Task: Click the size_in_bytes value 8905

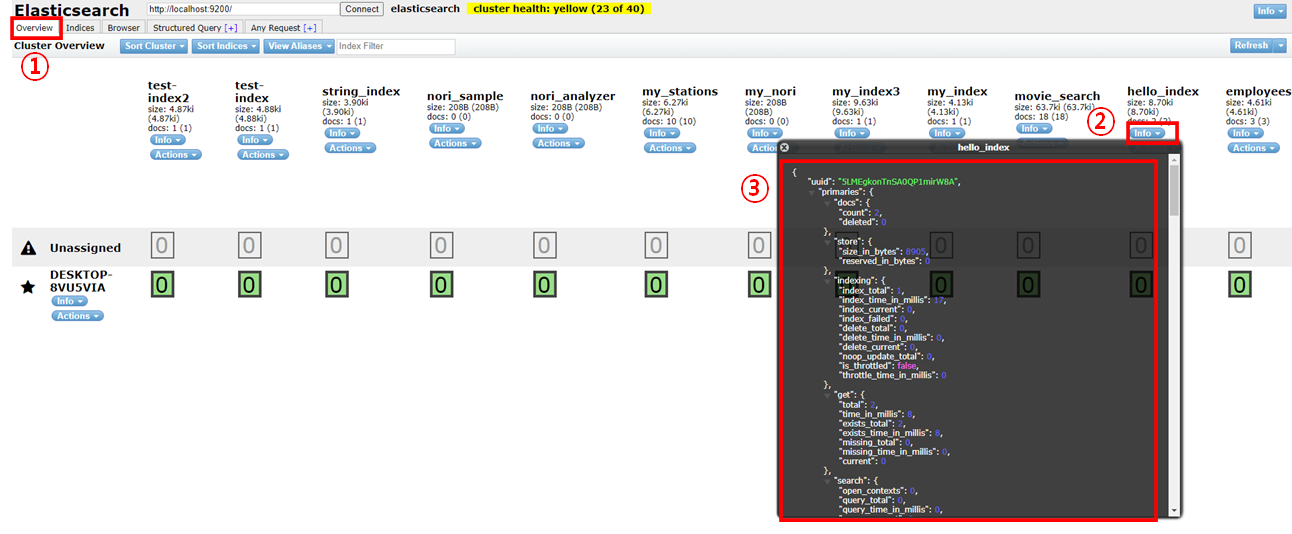Action: point(914,251)
